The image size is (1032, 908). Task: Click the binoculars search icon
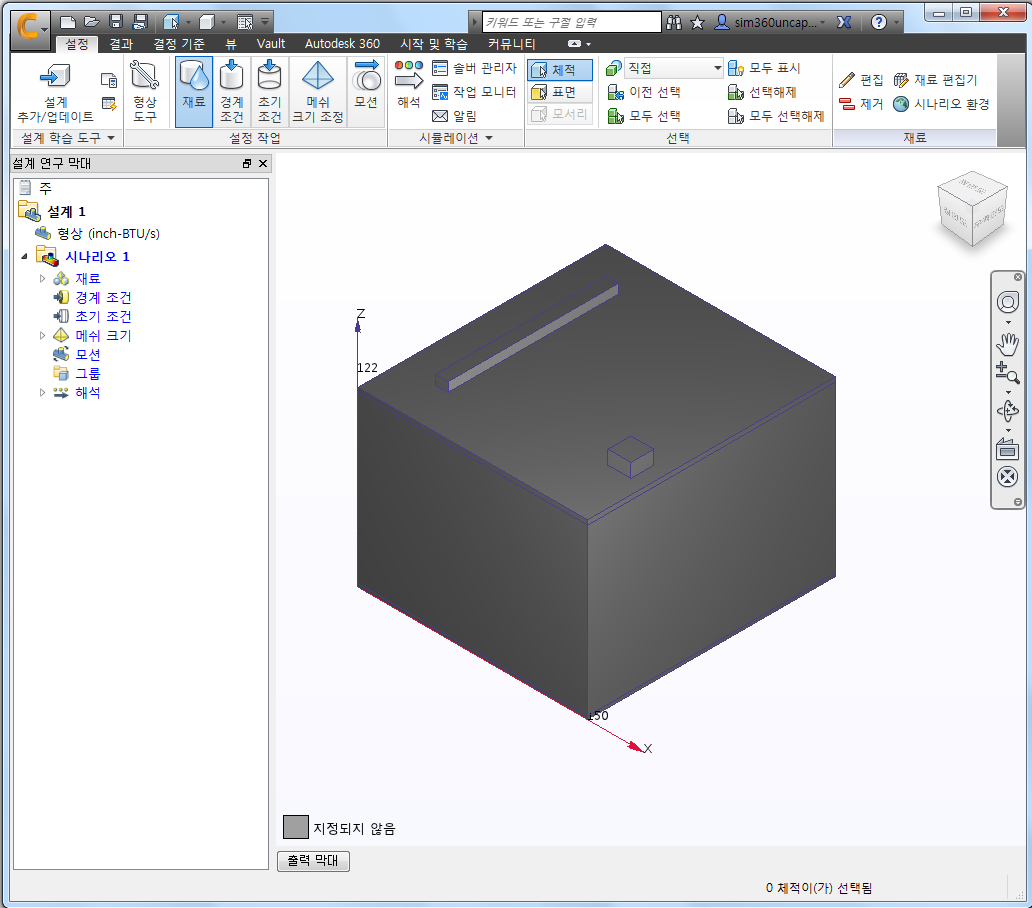pyautogui.click(x=674, y=22)
